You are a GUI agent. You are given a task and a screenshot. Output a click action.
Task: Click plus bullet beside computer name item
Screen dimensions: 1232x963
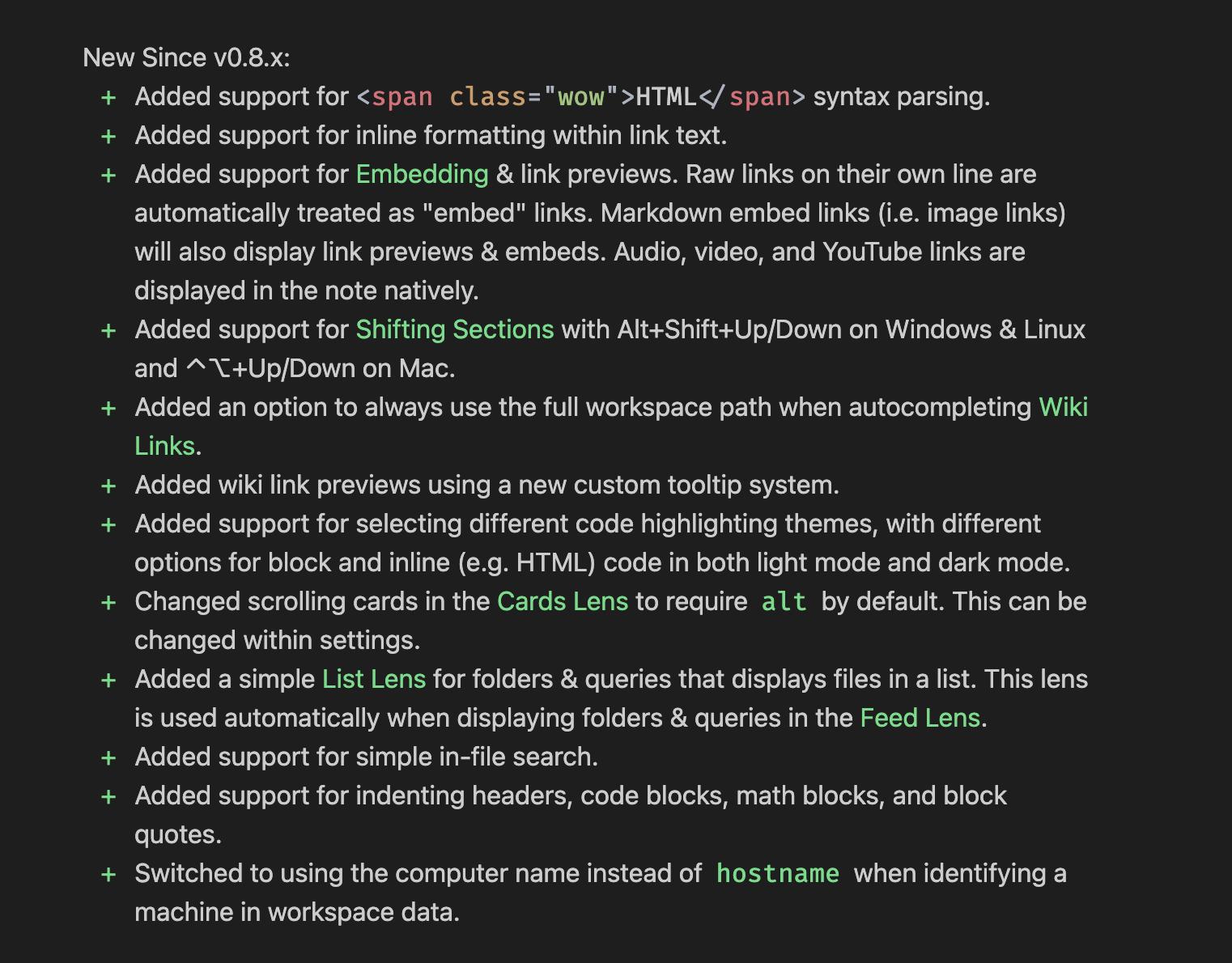click(x=108, y=875)
